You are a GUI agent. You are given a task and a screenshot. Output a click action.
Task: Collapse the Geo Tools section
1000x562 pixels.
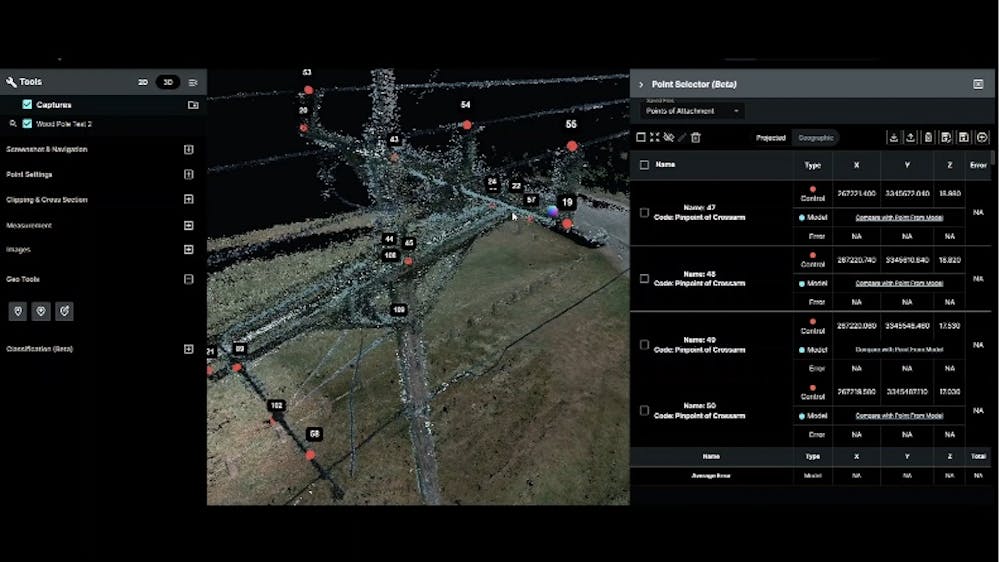coord(189,279)
